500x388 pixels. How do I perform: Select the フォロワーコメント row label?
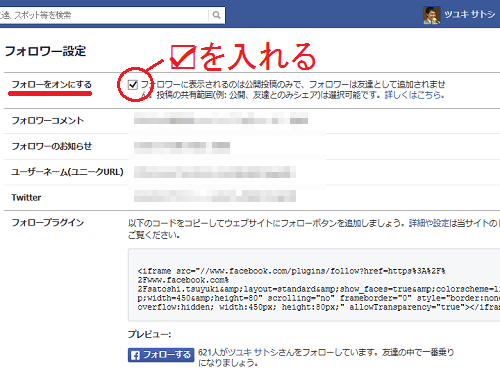pos(48,120)
